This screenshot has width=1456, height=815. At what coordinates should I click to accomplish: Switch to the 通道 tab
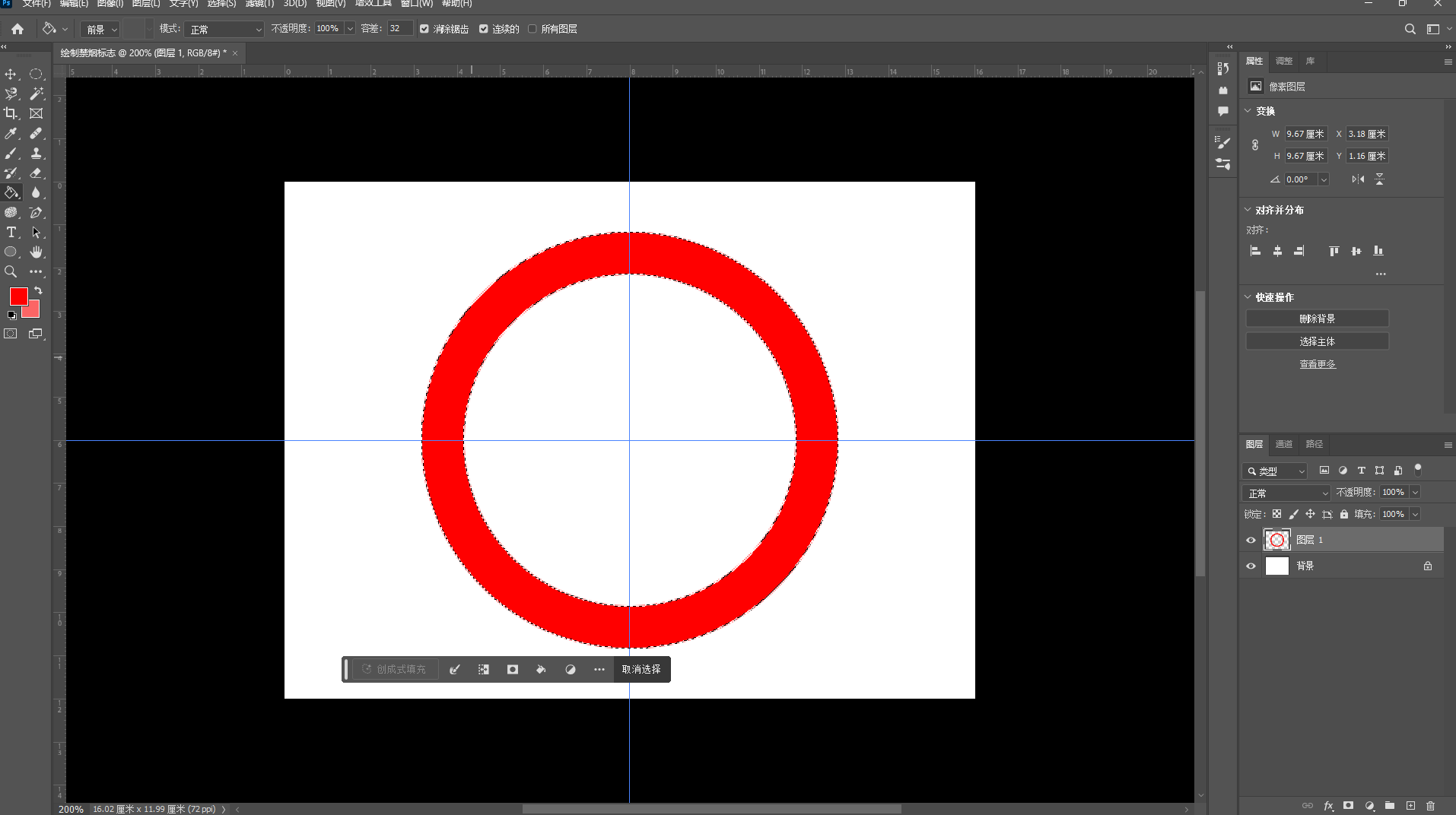[x=1284, y=444]
